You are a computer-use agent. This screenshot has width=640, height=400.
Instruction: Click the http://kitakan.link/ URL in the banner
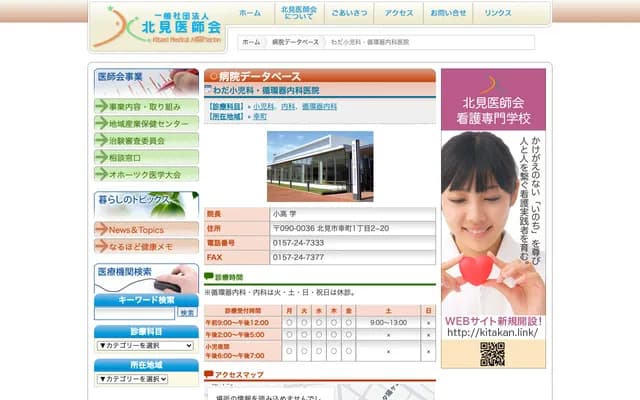[x=493, y=332]
